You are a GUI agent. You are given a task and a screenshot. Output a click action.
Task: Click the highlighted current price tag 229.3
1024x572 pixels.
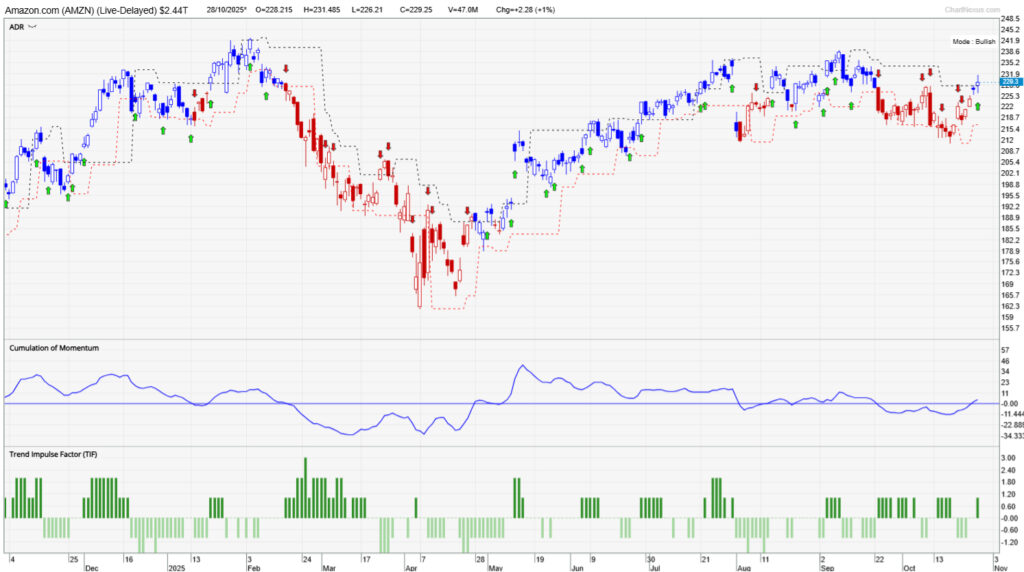click(x=1010, y=82)
